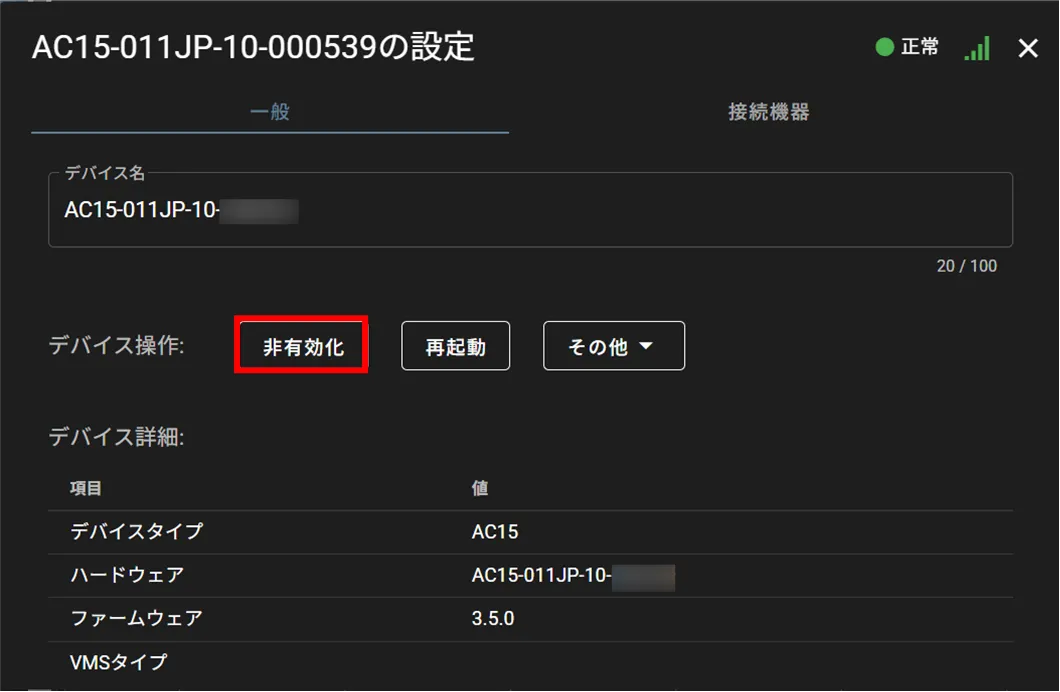1060x692 pixels.
Task: Click into the デバイス名 input field
Action: click(x=530, y=211)
